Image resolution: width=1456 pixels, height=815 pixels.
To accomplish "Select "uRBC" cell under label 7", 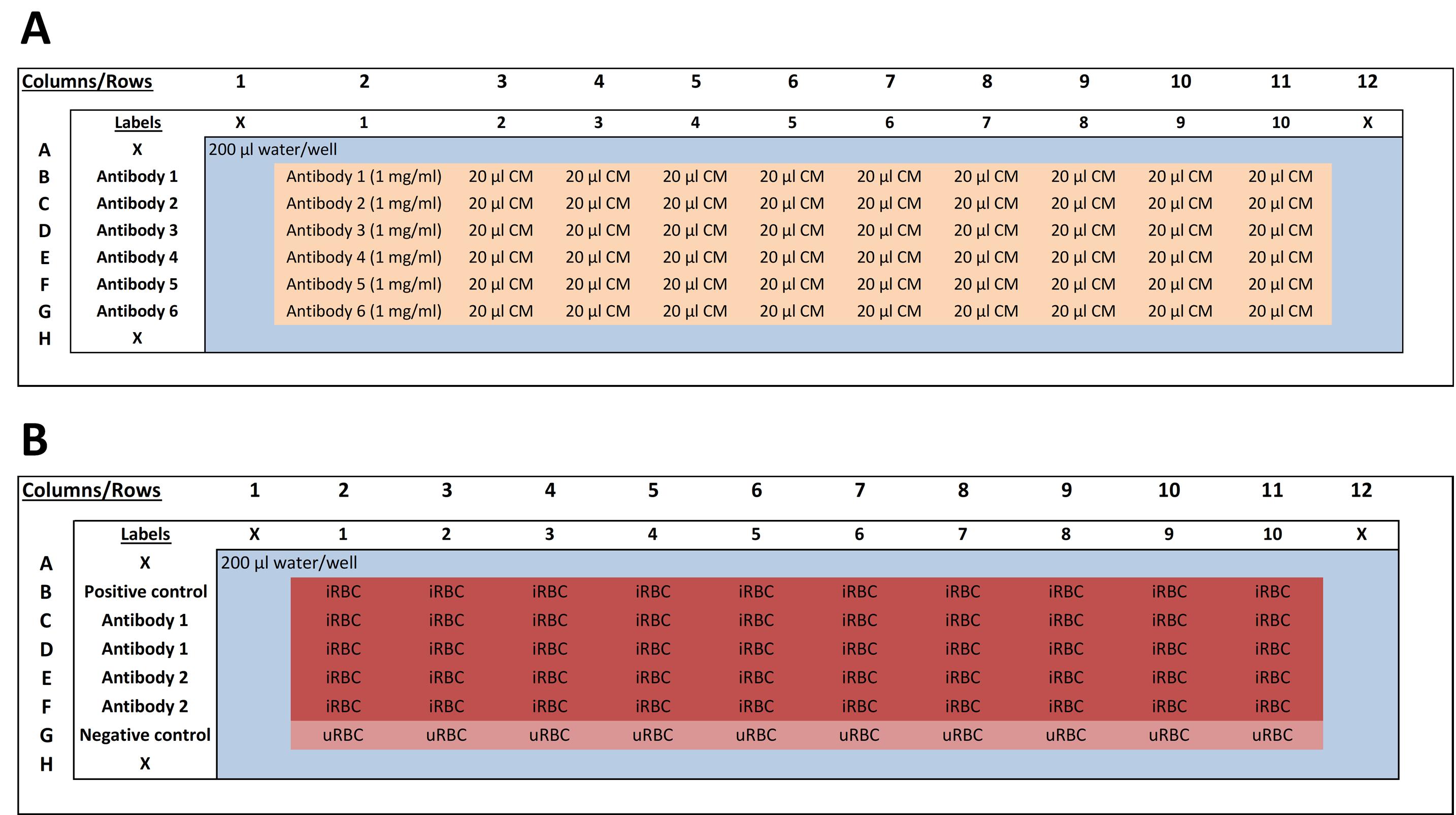I will [963, 735].
